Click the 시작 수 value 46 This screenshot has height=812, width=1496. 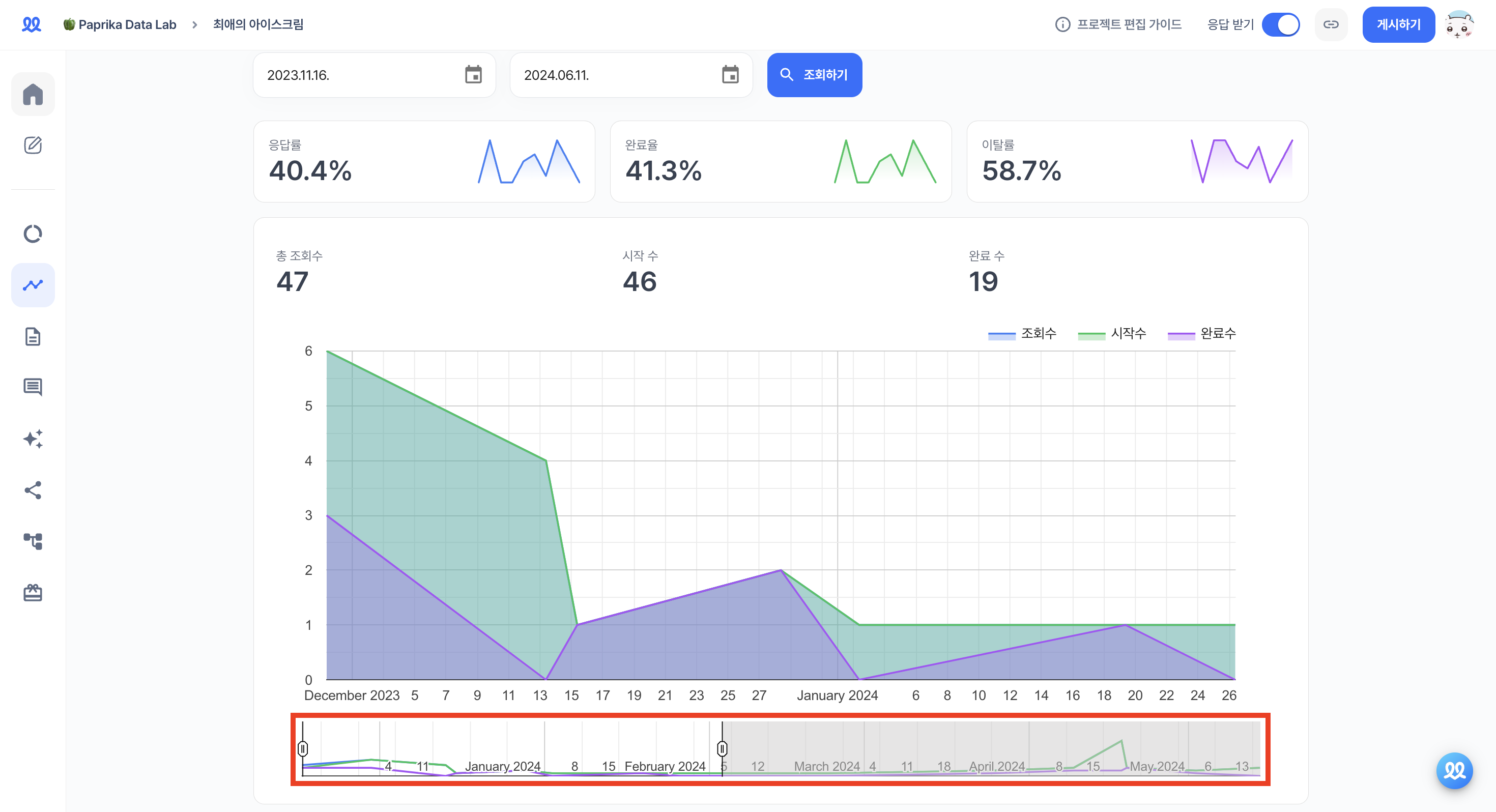tap(640, 282)
